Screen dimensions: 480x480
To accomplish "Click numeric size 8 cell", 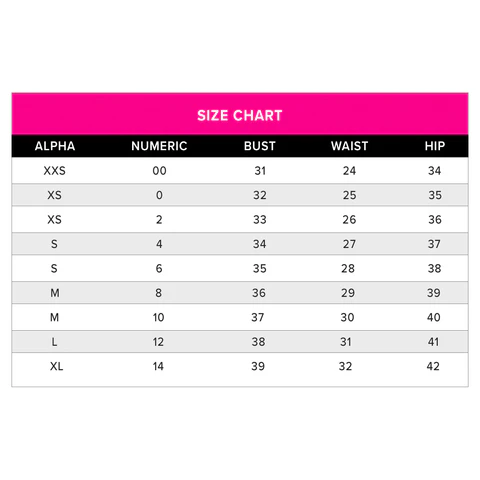I will click(159, 293).
